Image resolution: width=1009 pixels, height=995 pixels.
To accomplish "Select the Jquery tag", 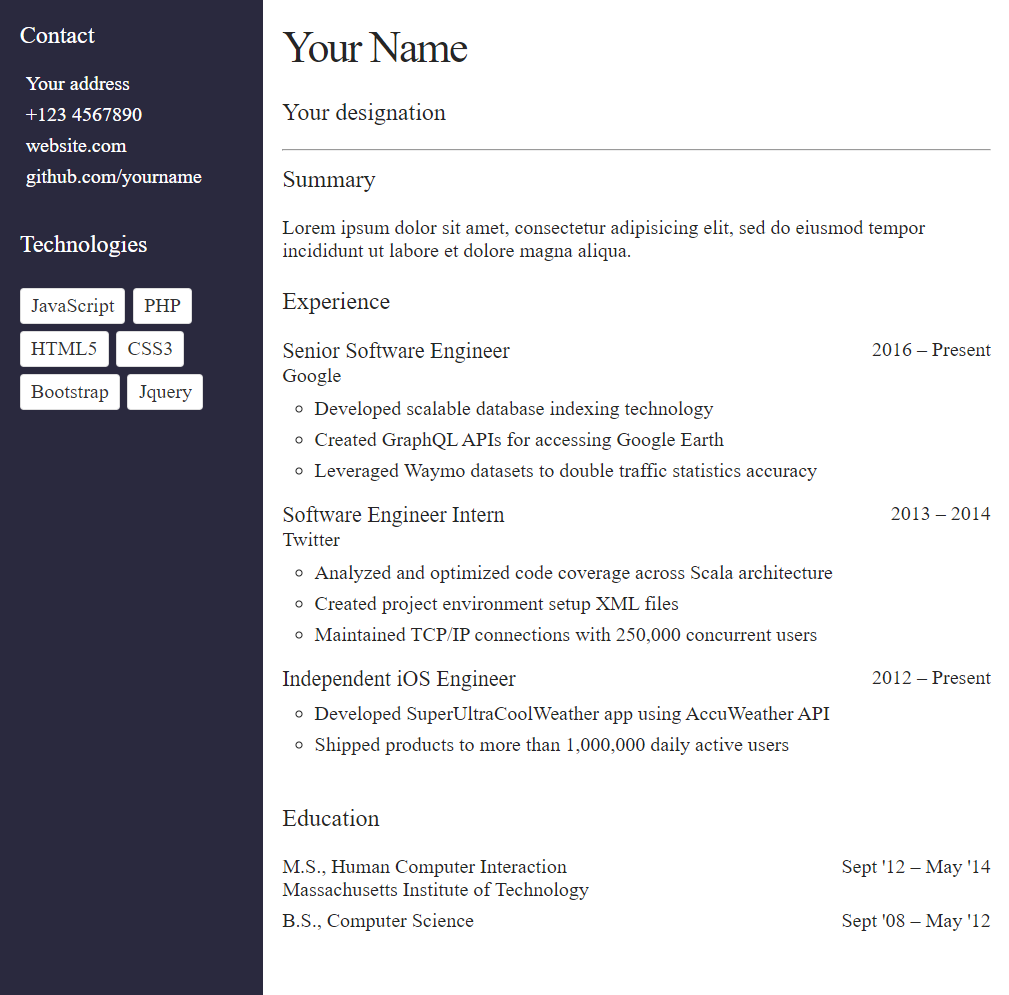I will (165, 392).
